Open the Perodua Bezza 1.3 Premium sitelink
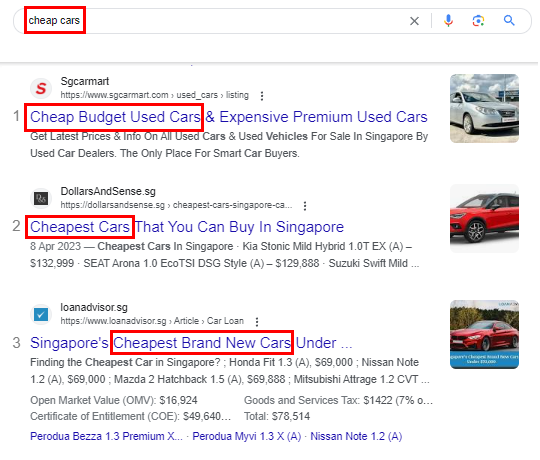The width and height of the screenshot is (540, 460). pyautogui.click(x=106, y=436)
